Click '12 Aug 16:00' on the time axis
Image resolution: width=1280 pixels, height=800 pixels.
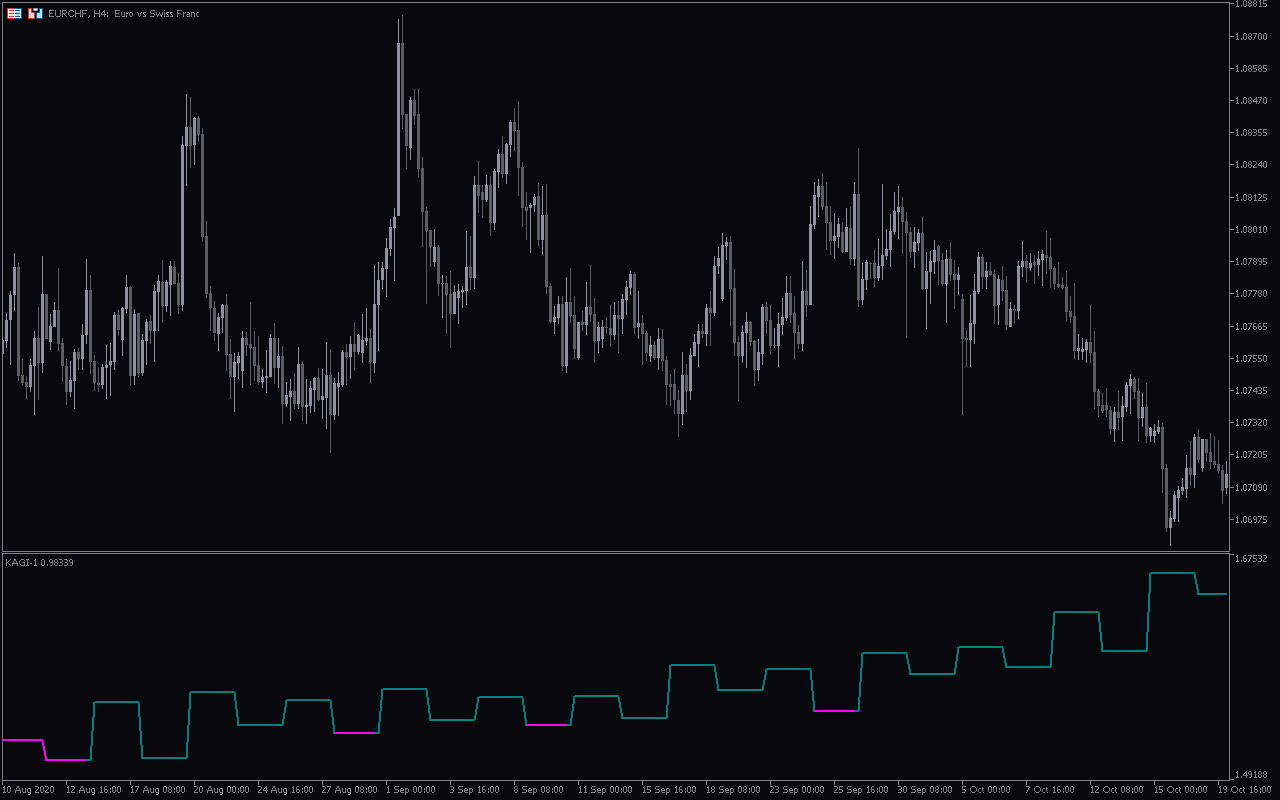[94, 790]
